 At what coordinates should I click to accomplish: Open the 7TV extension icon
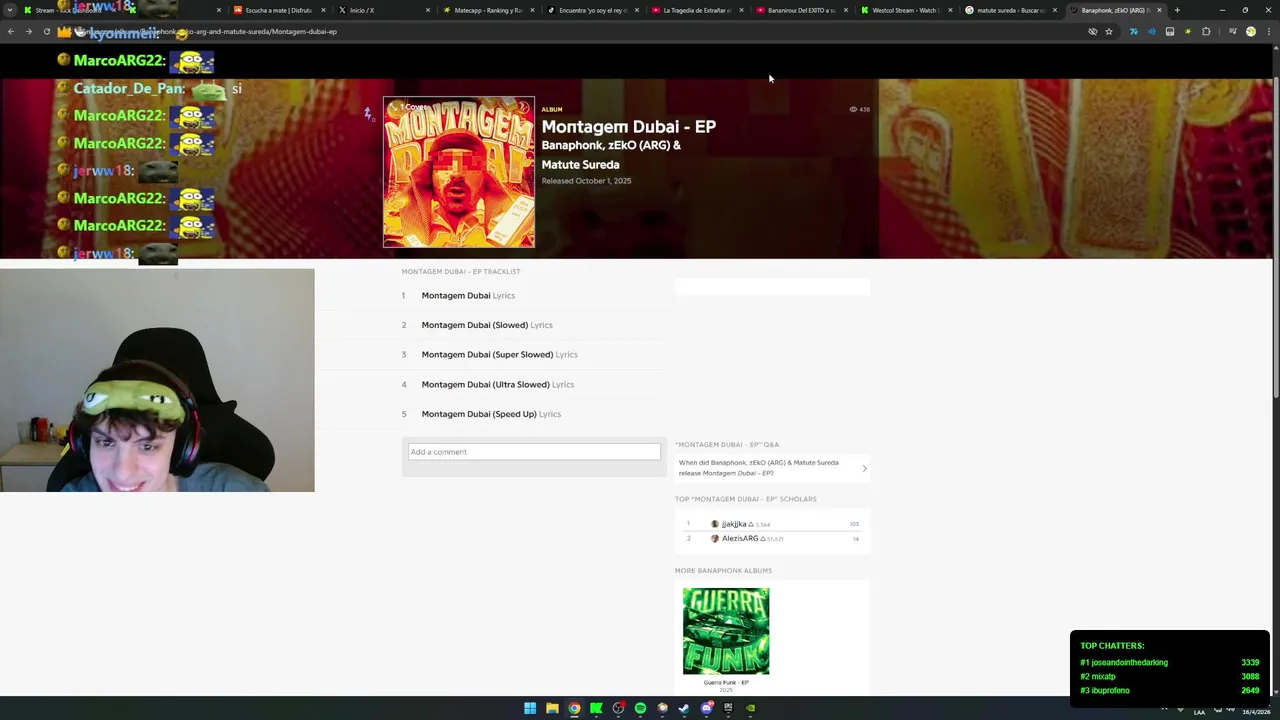click(1133, 31)
